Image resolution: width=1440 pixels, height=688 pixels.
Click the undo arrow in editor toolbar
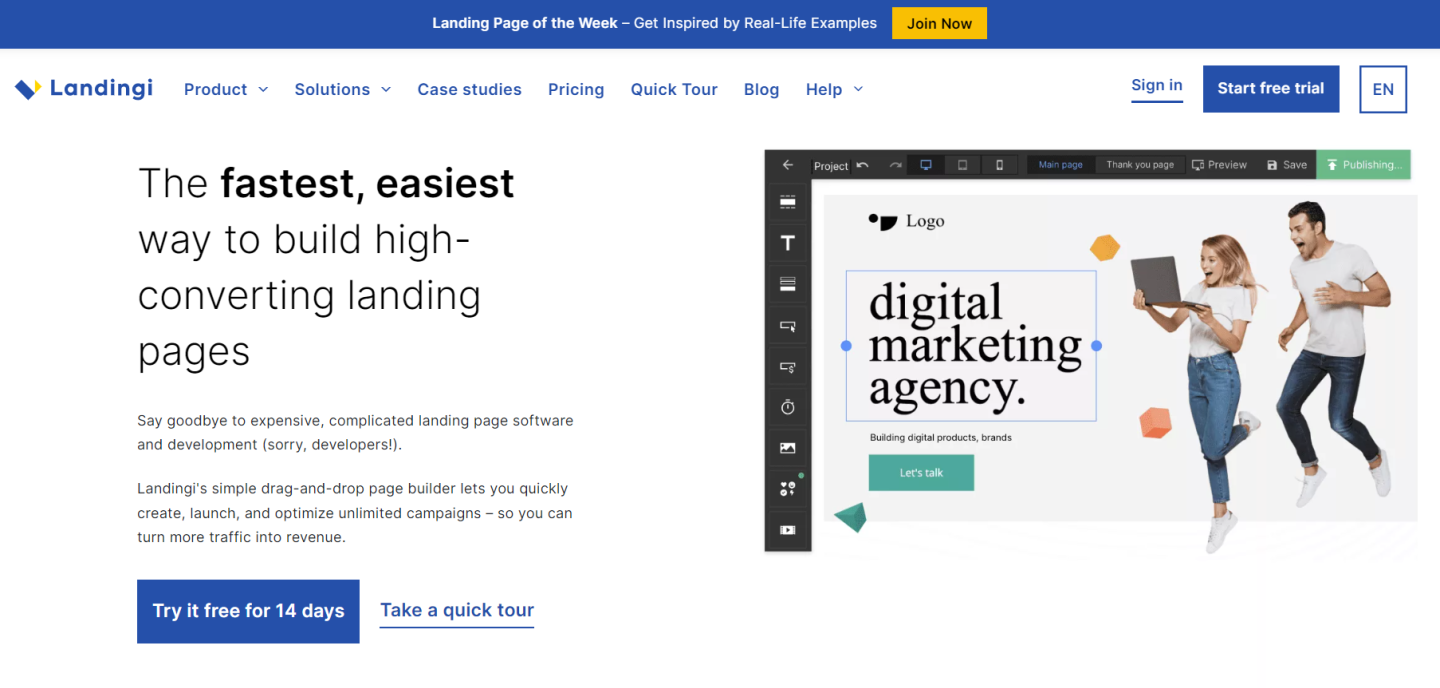coord(863,165)
